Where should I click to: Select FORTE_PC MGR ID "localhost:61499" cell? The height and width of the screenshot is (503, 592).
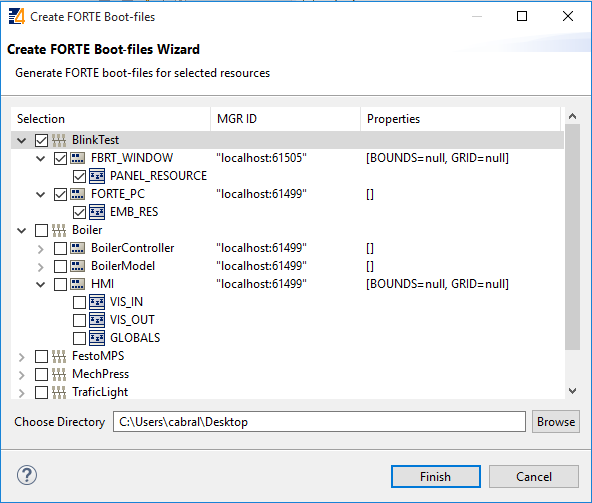pos(261,194)
